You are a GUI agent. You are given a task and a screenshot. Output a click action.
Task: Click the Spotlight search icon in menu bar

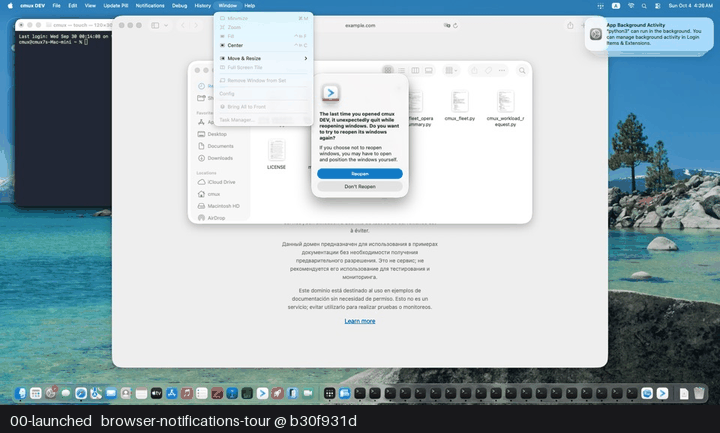coord(644,6)
